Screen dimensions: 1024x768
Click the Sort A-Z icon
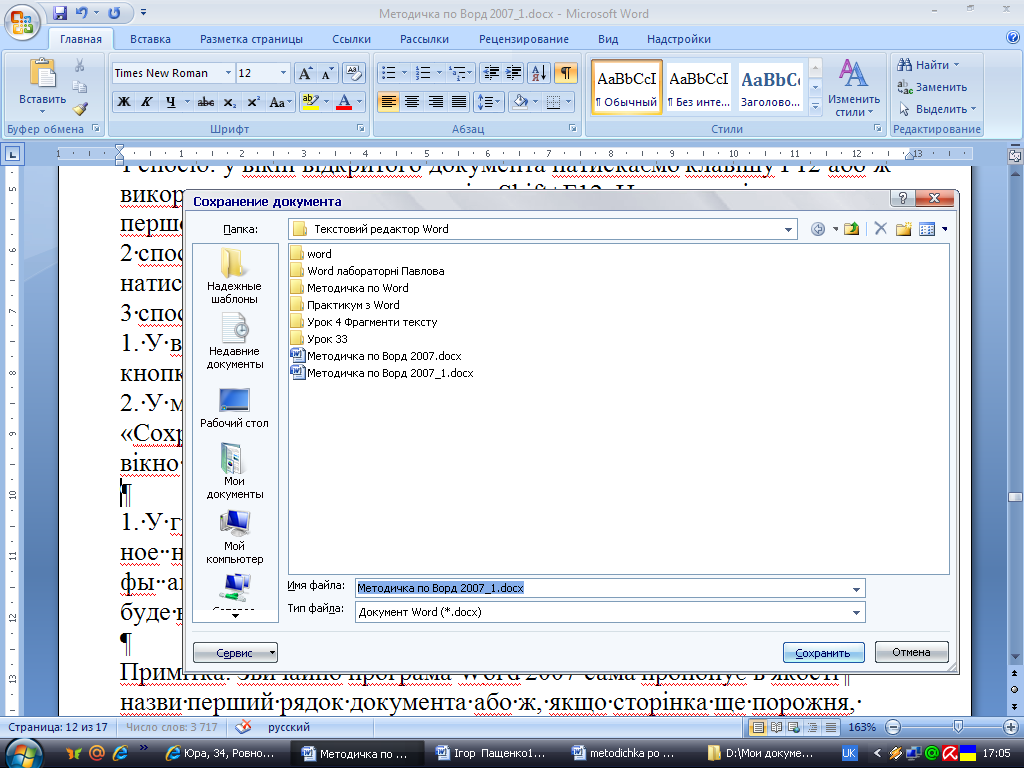tap(539, 73)
